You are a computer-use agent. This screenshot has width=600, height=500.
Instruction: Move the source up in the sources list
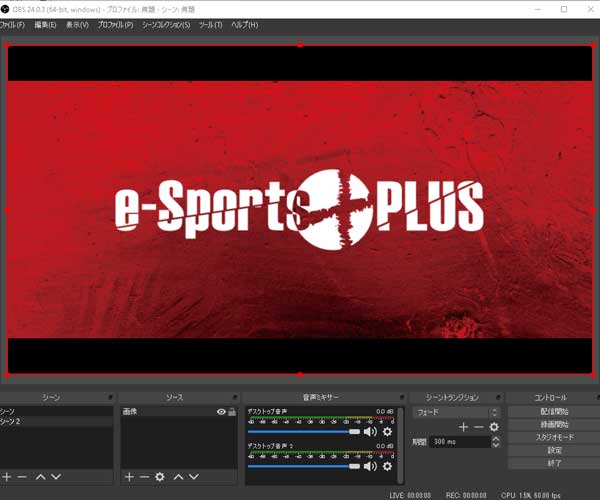point(178,477)
